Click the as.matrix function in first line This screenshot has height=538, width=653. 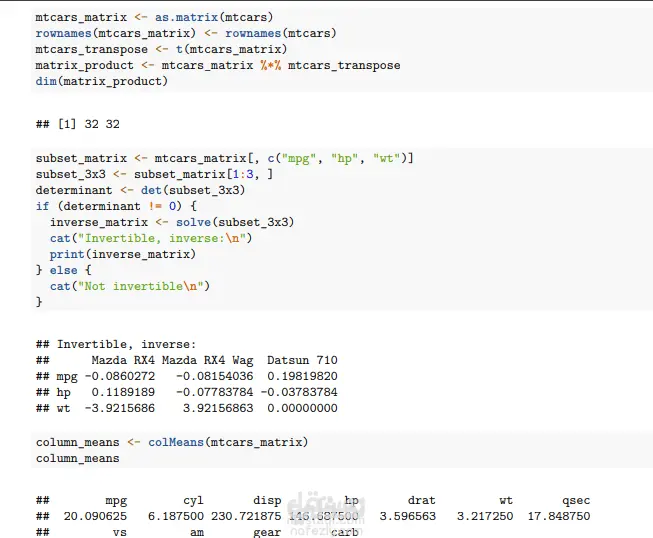tap(187, 17)
